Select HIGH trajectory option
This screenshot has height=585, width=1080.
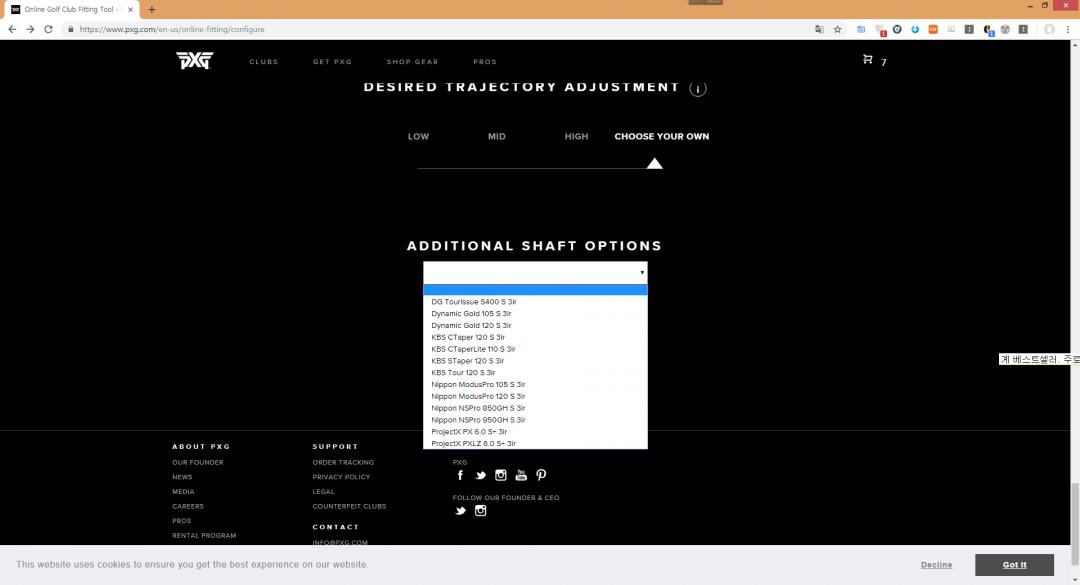pos(576,137)
